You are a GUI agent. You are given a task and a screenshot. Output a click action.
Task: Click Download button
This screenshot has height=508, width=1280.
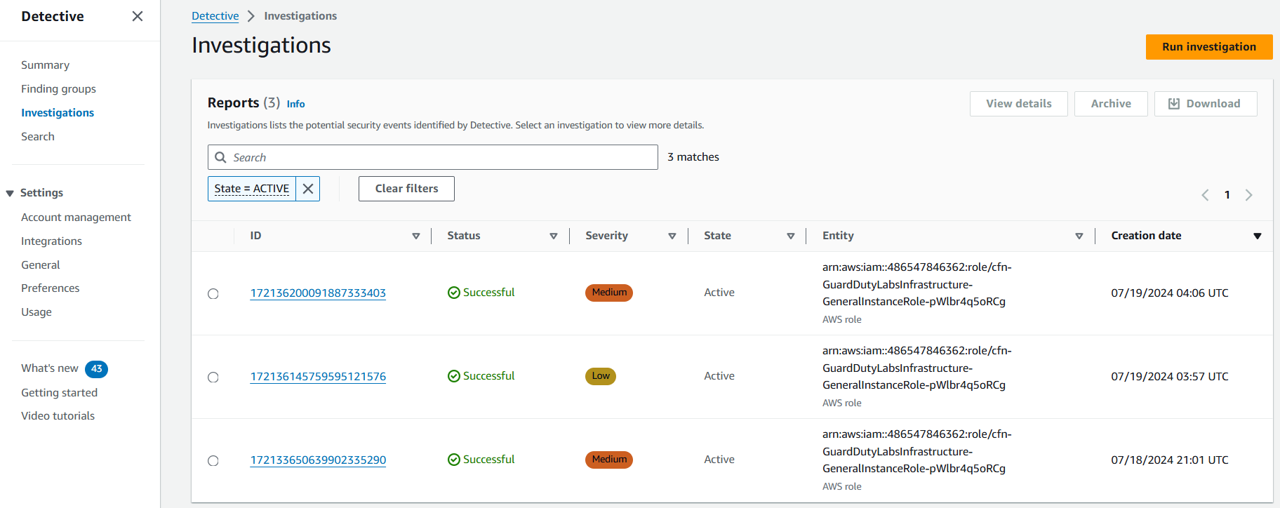click(1205, 104)
